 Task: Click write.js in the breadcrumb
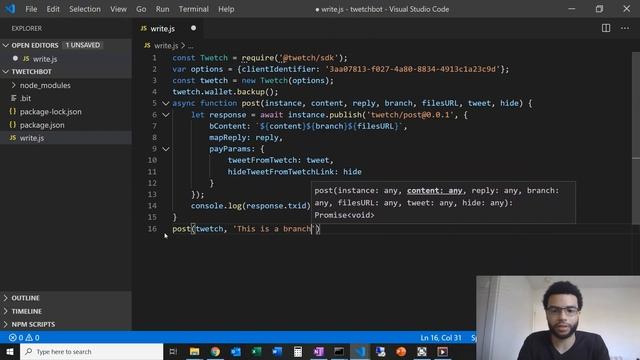[166, 46]
